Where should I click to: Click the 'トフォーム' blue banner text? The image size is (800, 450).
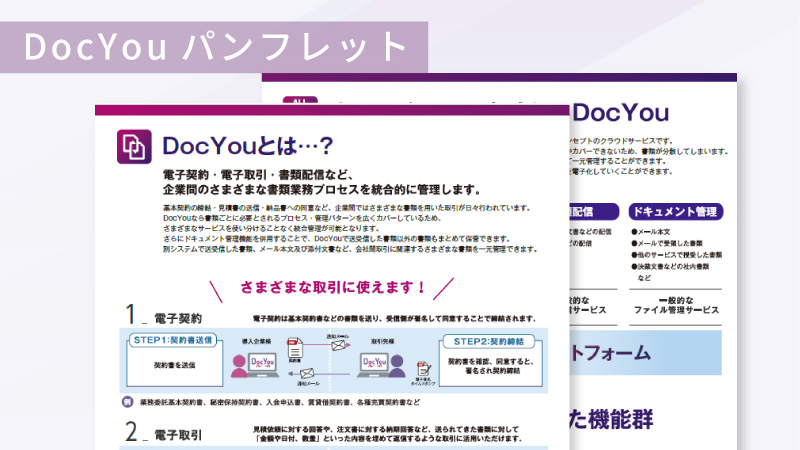(610, 353)
